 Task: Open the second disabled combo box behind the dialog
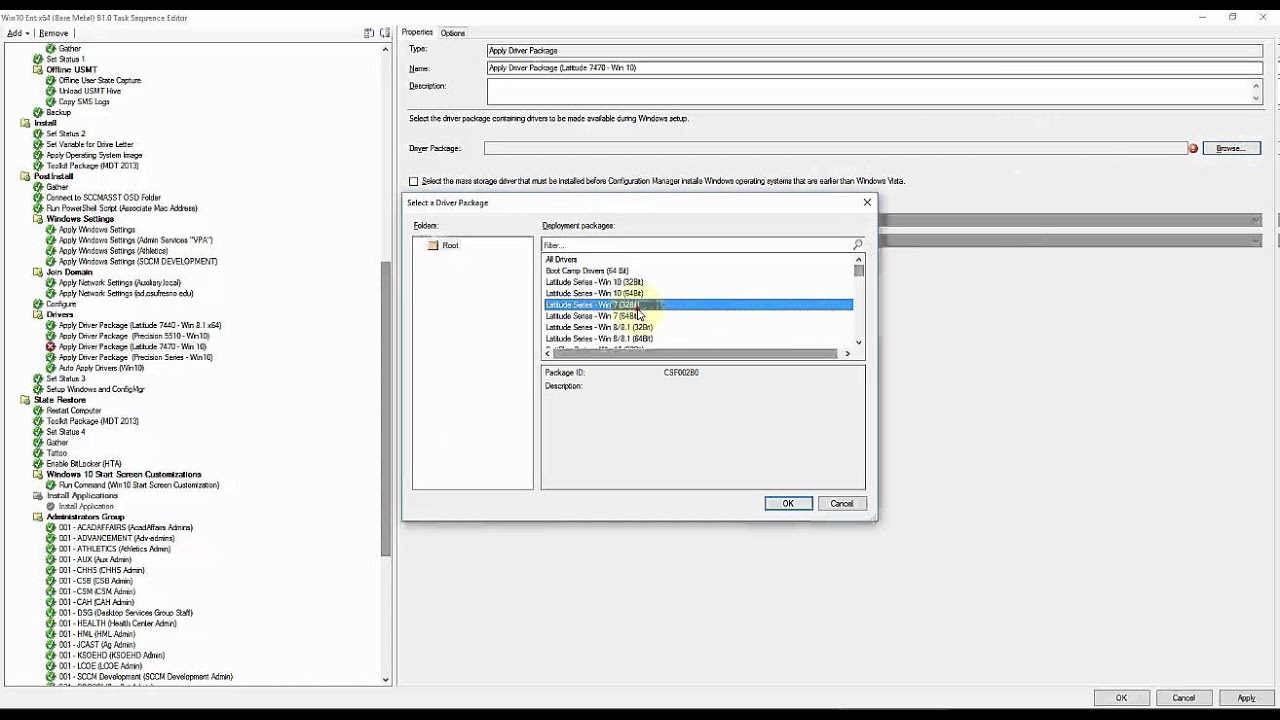1255,240
